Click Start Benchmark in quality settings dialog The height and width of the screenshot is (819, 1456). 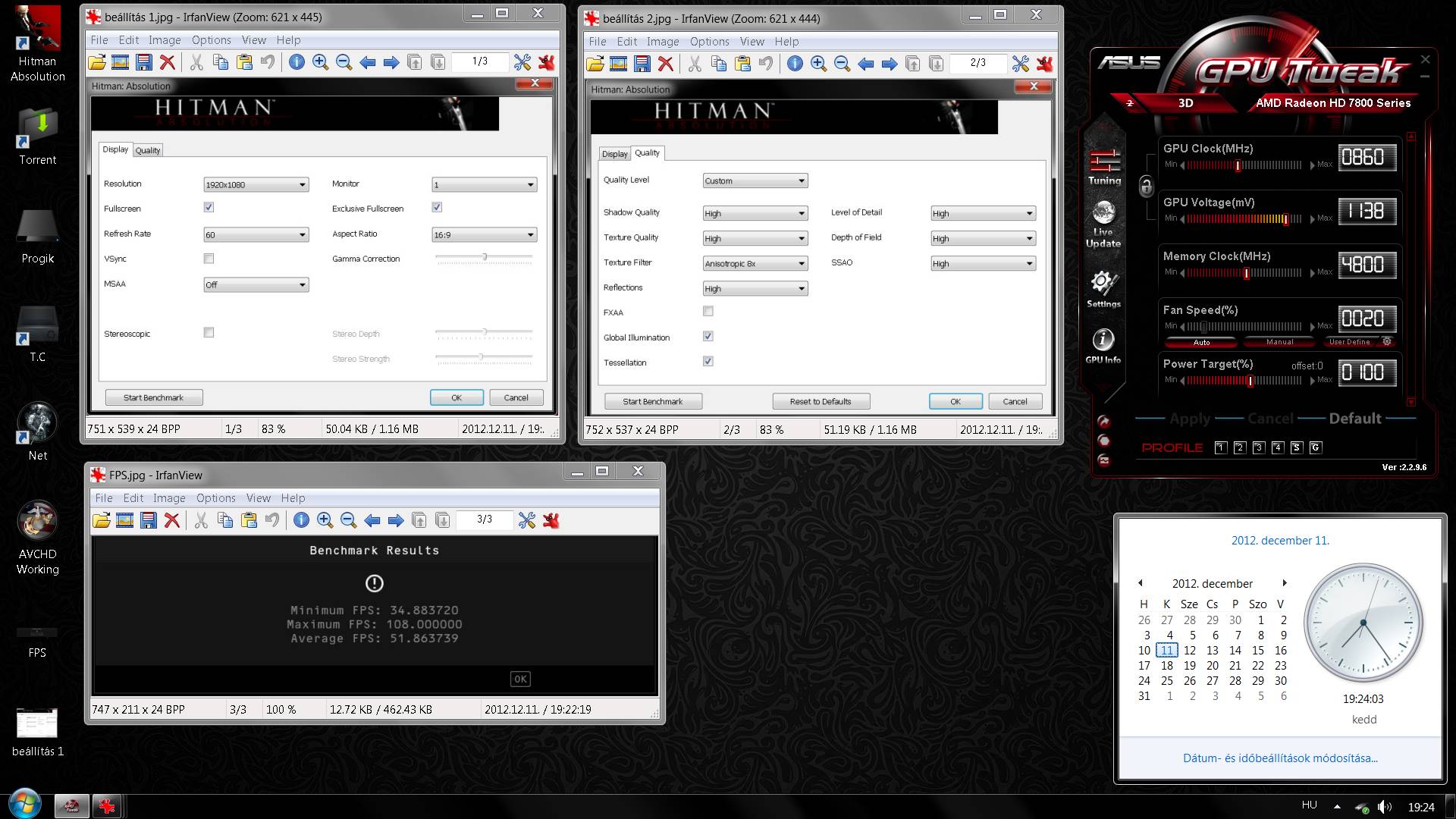pos(653,401)
